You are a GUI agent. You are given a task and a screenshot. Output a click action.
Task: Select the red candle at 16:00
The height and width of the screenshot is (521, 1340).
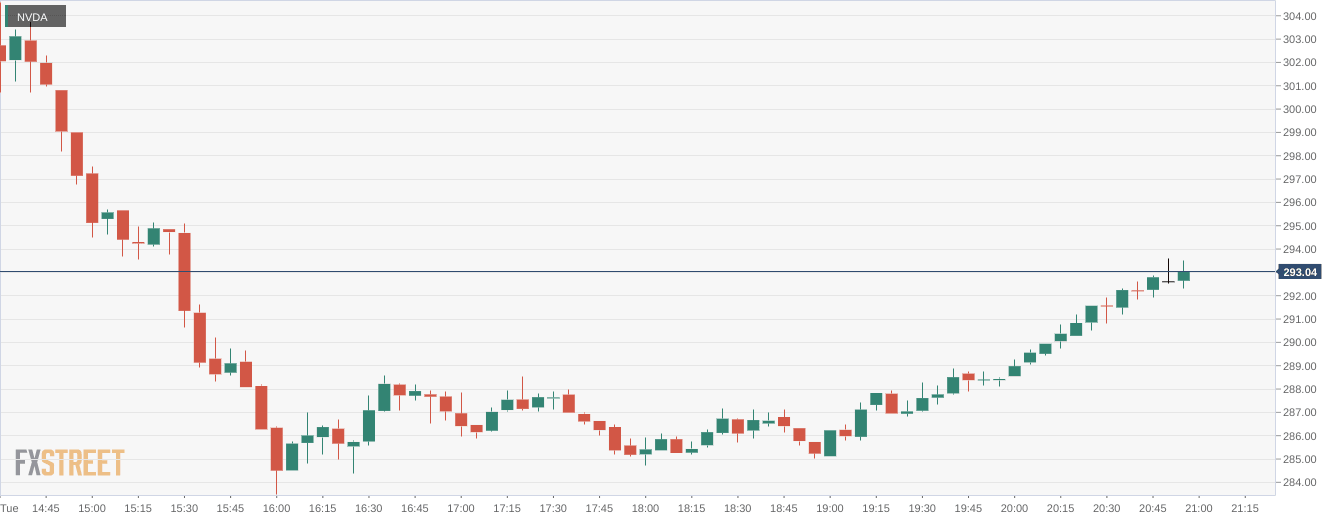(276, 449)
